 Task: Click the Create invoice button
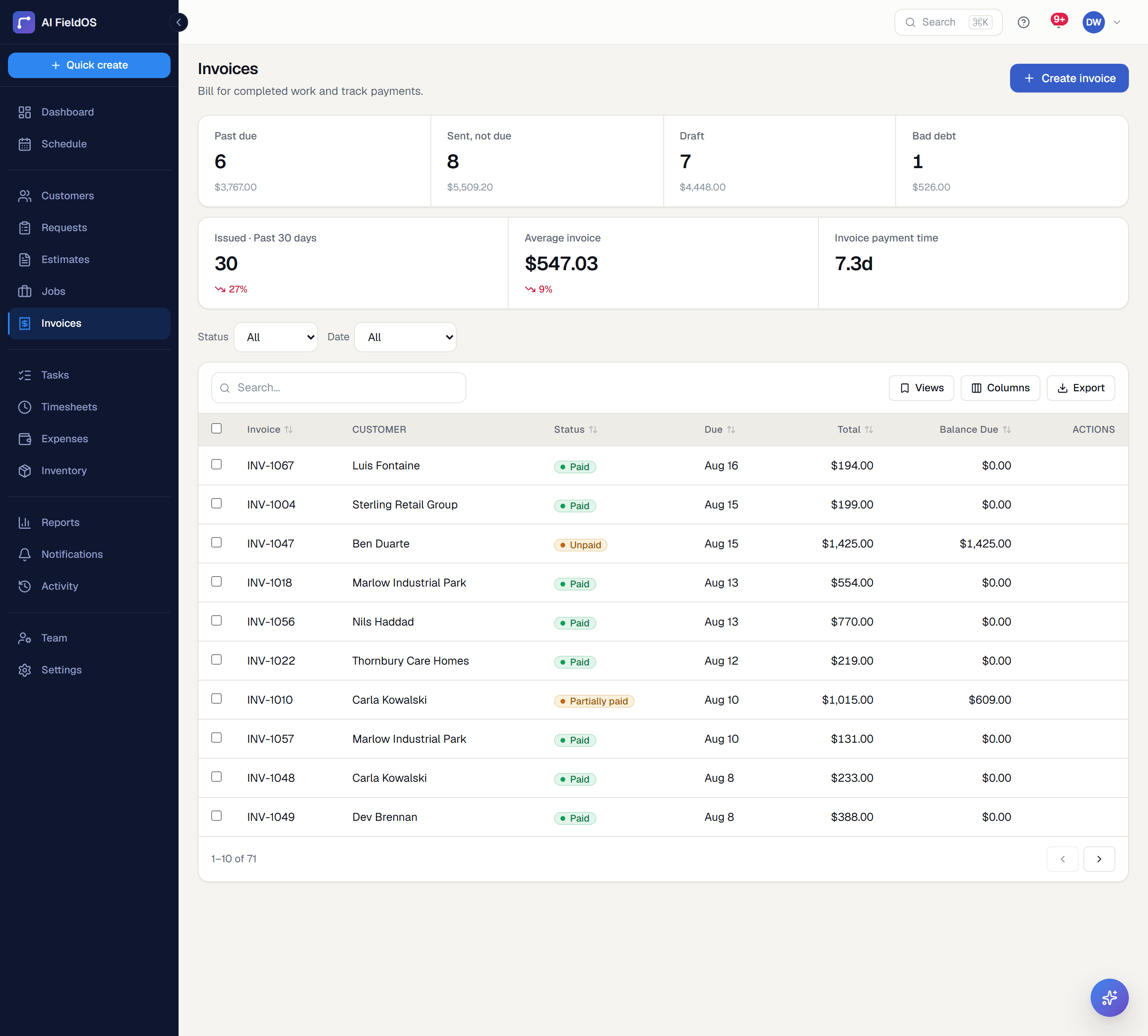1069,78
